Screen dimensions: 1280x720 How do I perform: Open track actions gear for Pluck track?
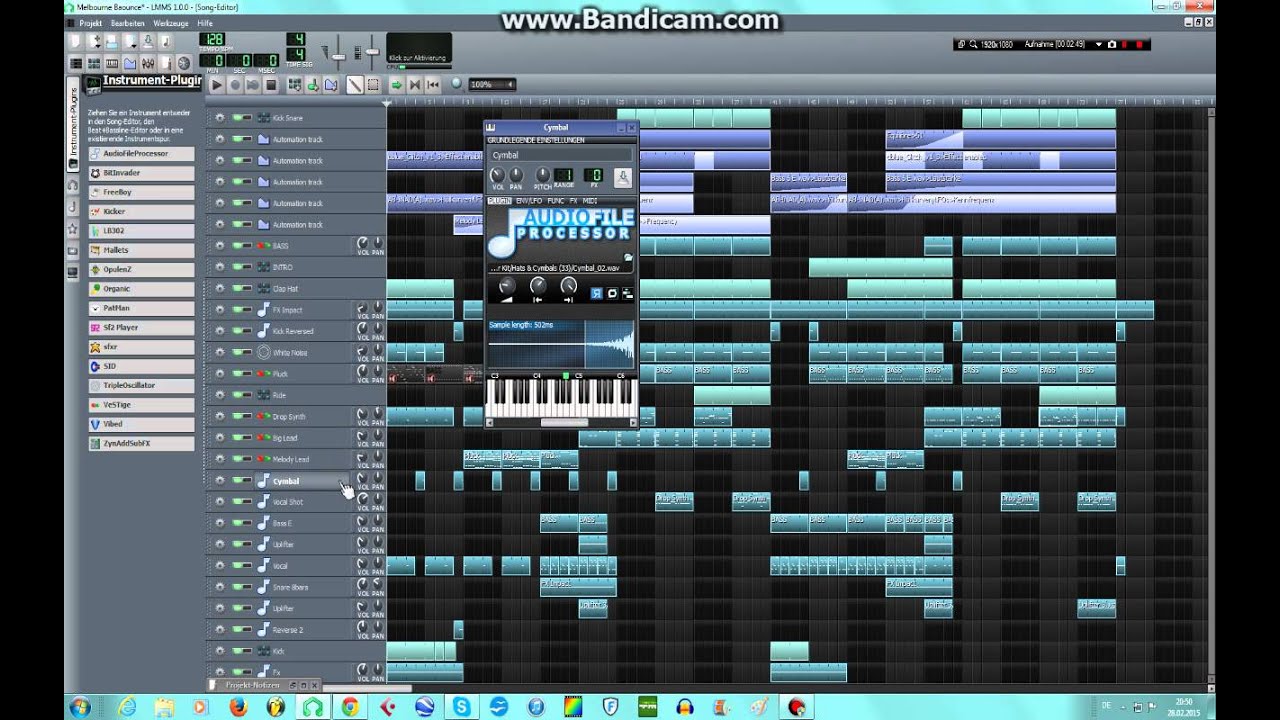tap(219, 373)
